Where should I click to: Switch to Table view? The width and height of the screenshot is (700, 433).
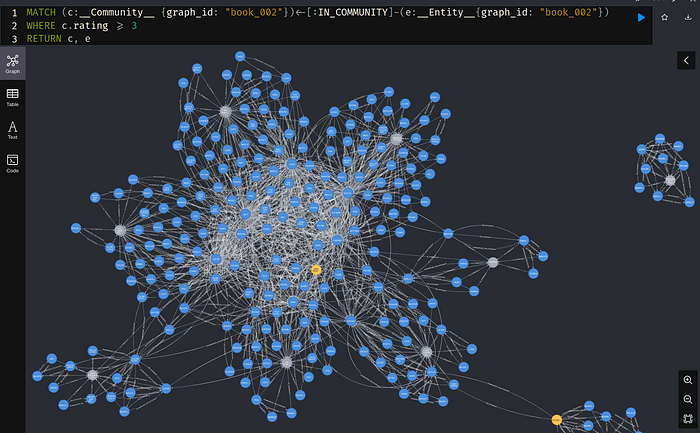(13, 97)
